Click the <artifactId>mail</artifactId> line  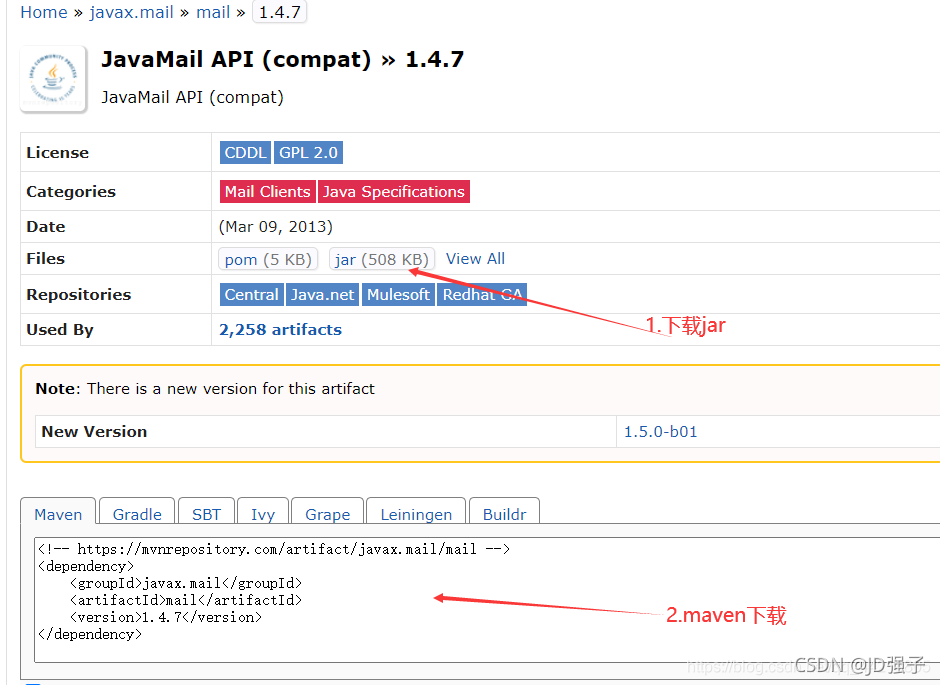(186, 600)
